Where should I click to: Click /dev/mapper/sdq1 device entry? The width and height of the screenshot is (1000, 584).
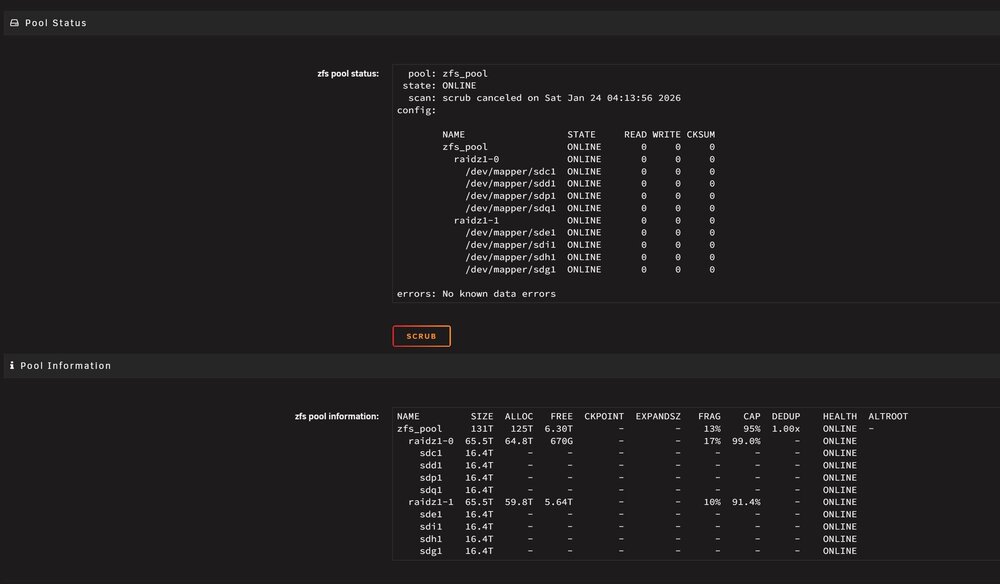(510, 208)
